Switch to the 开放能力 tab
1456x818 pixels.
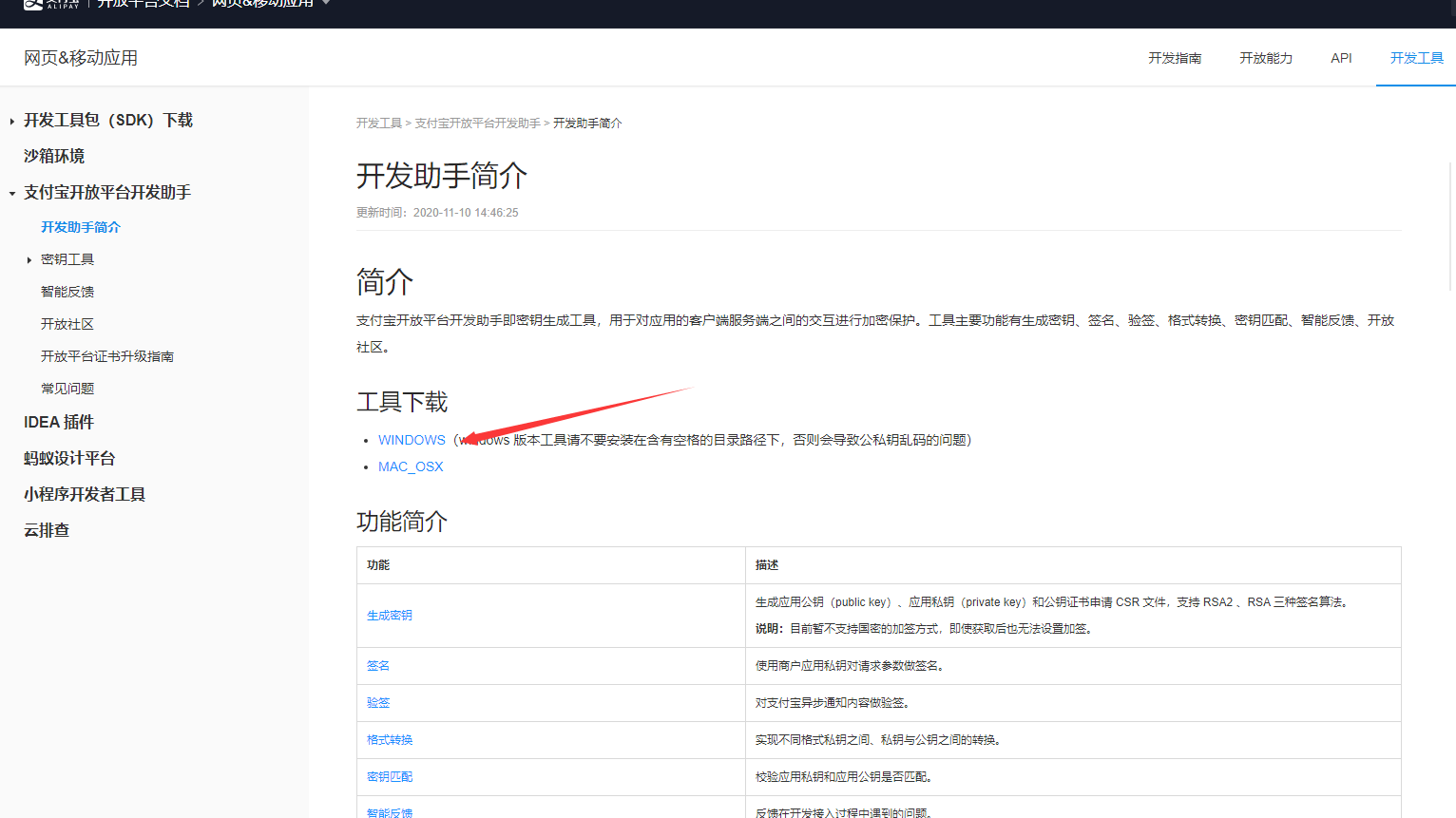click(1266, 58)
